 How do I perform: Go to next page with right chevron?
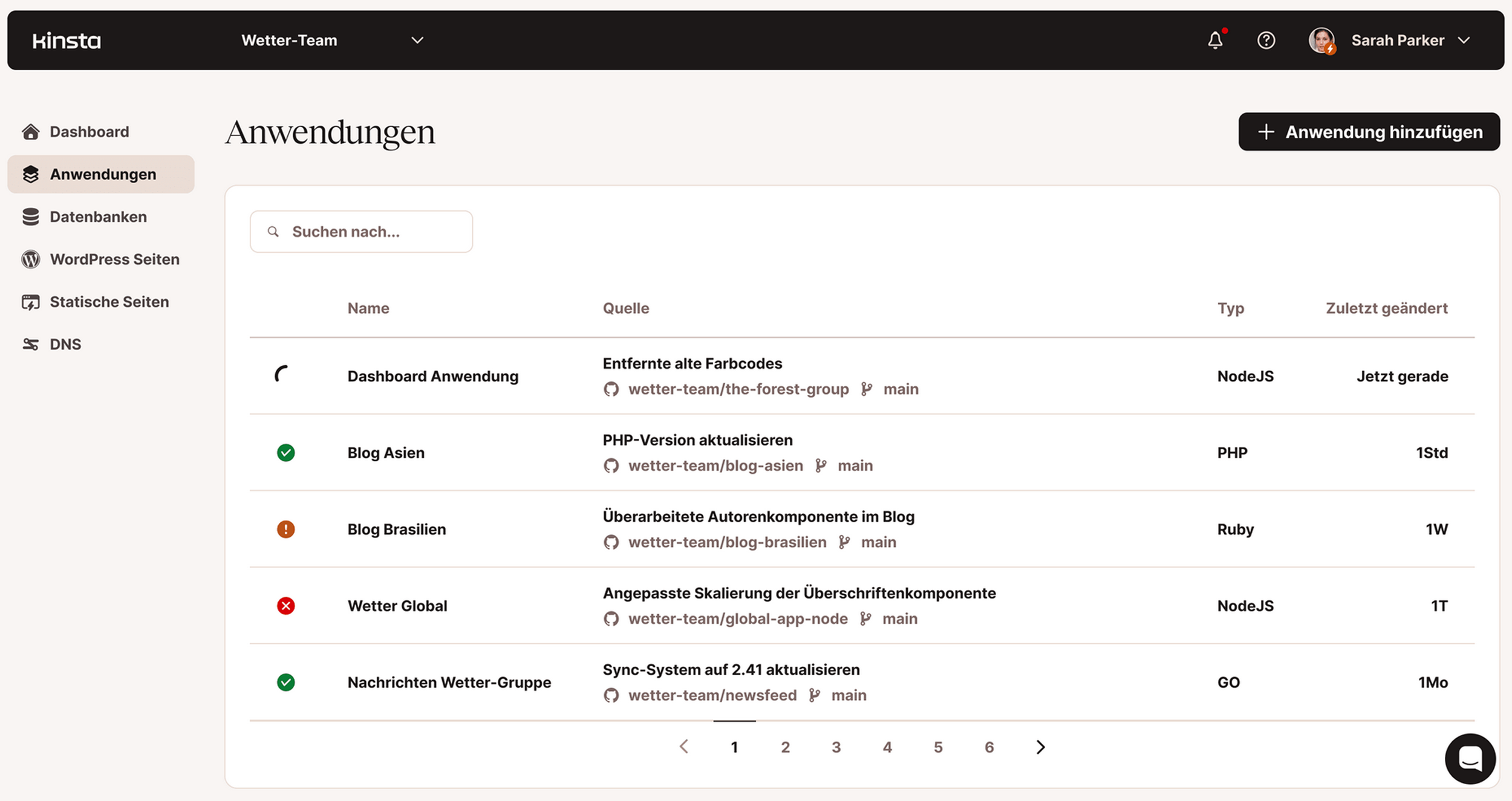1040,747
